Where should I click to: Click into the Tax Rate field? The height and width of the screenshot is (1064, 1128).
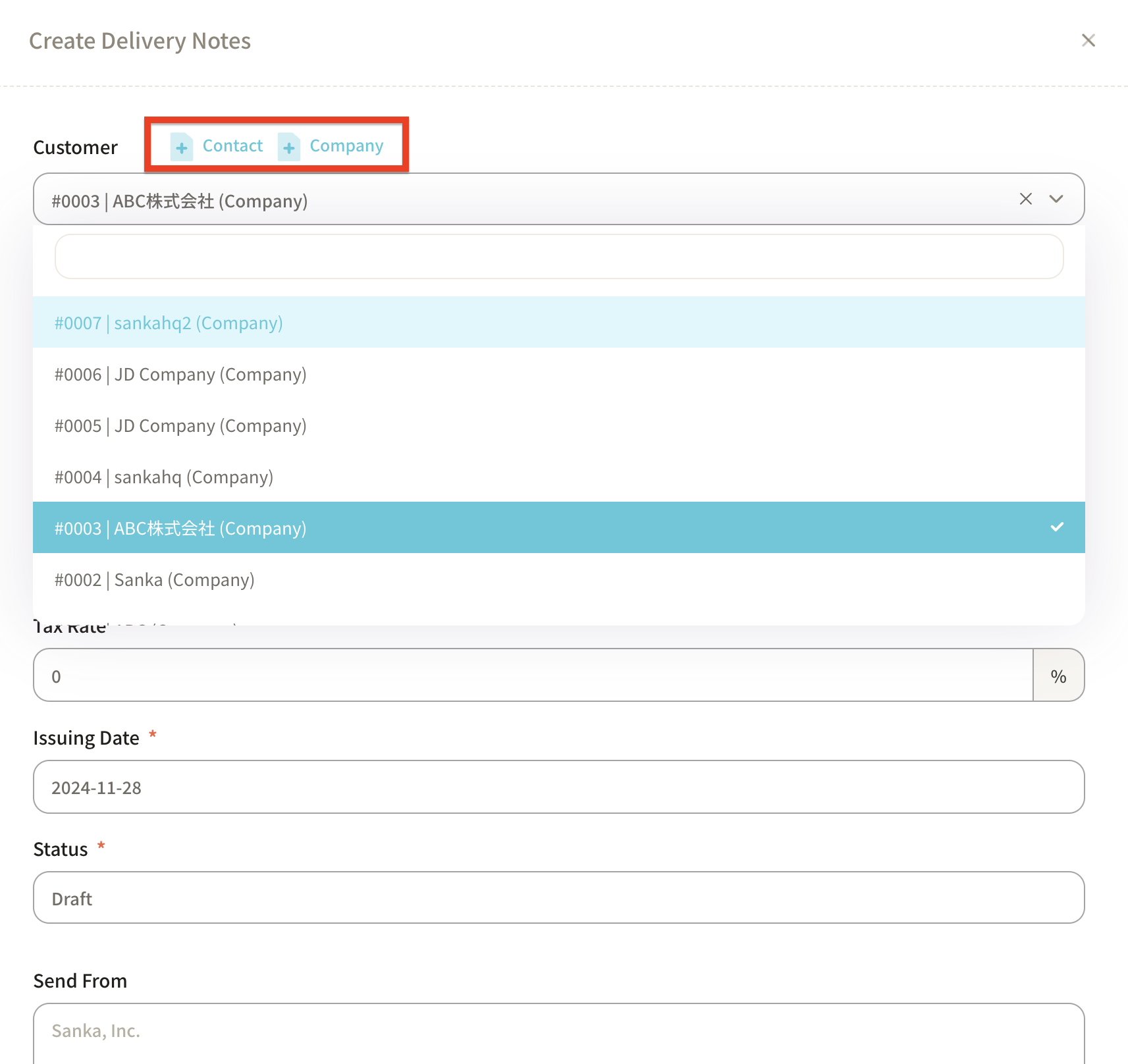[x=532, y=676]
